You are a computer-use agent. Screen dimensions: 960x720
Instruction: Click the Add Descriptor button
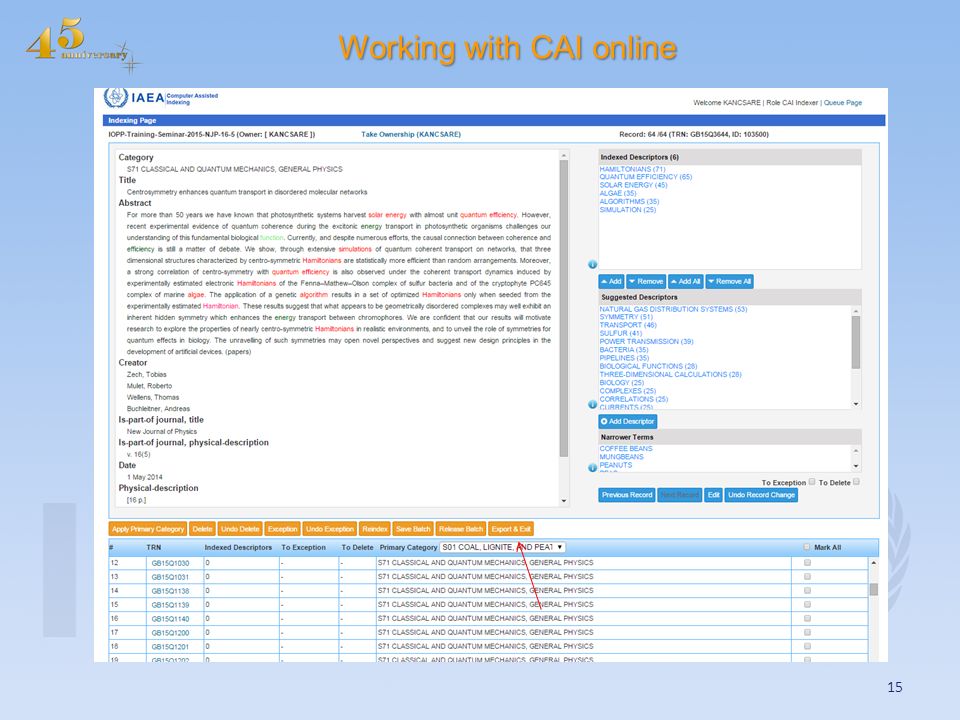[628, 421]
